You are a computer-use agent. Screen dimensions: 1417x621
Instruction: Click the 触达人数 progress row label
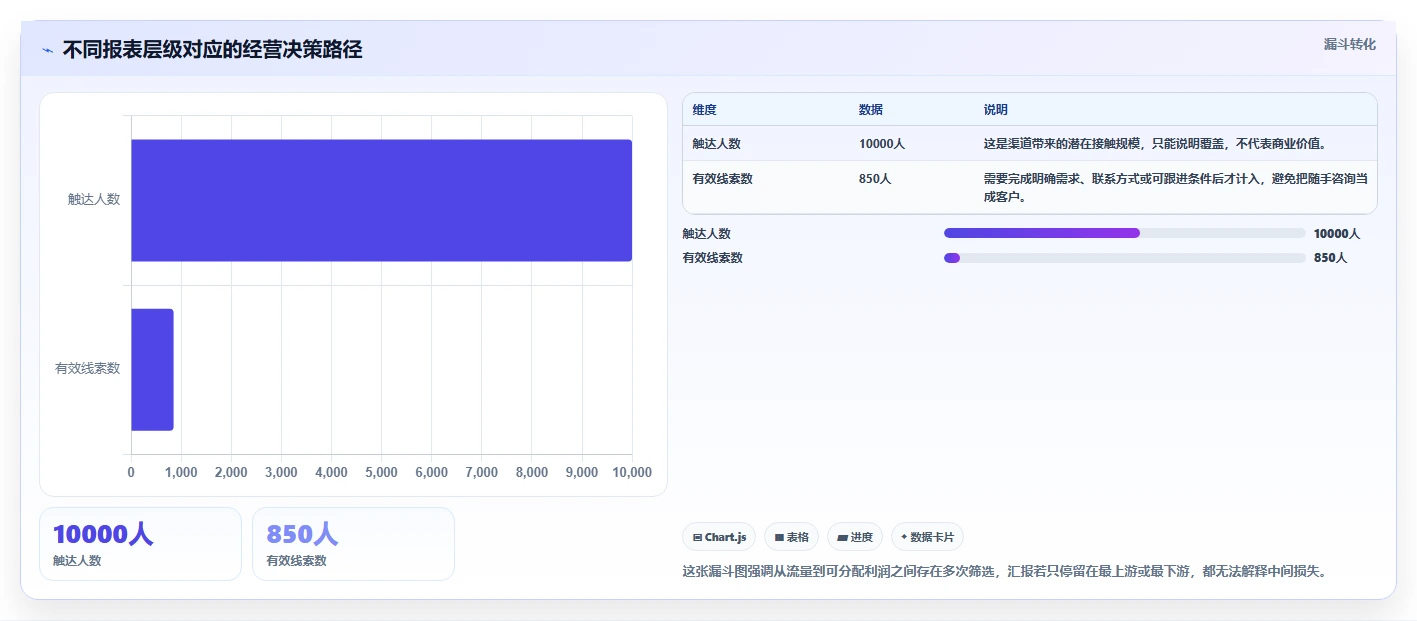click(707, 234)
